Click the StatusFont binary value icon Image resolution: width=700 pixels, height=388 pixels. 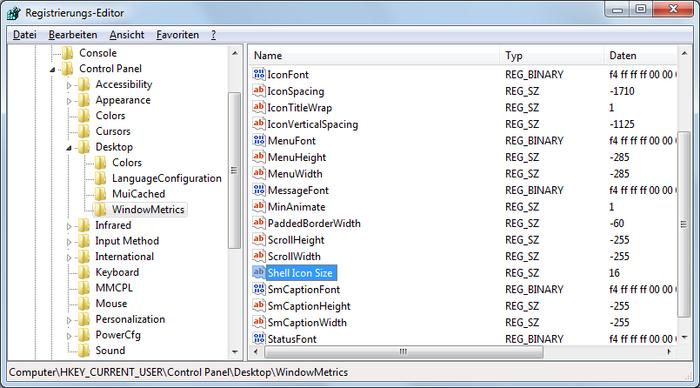[x=259, y=338]
